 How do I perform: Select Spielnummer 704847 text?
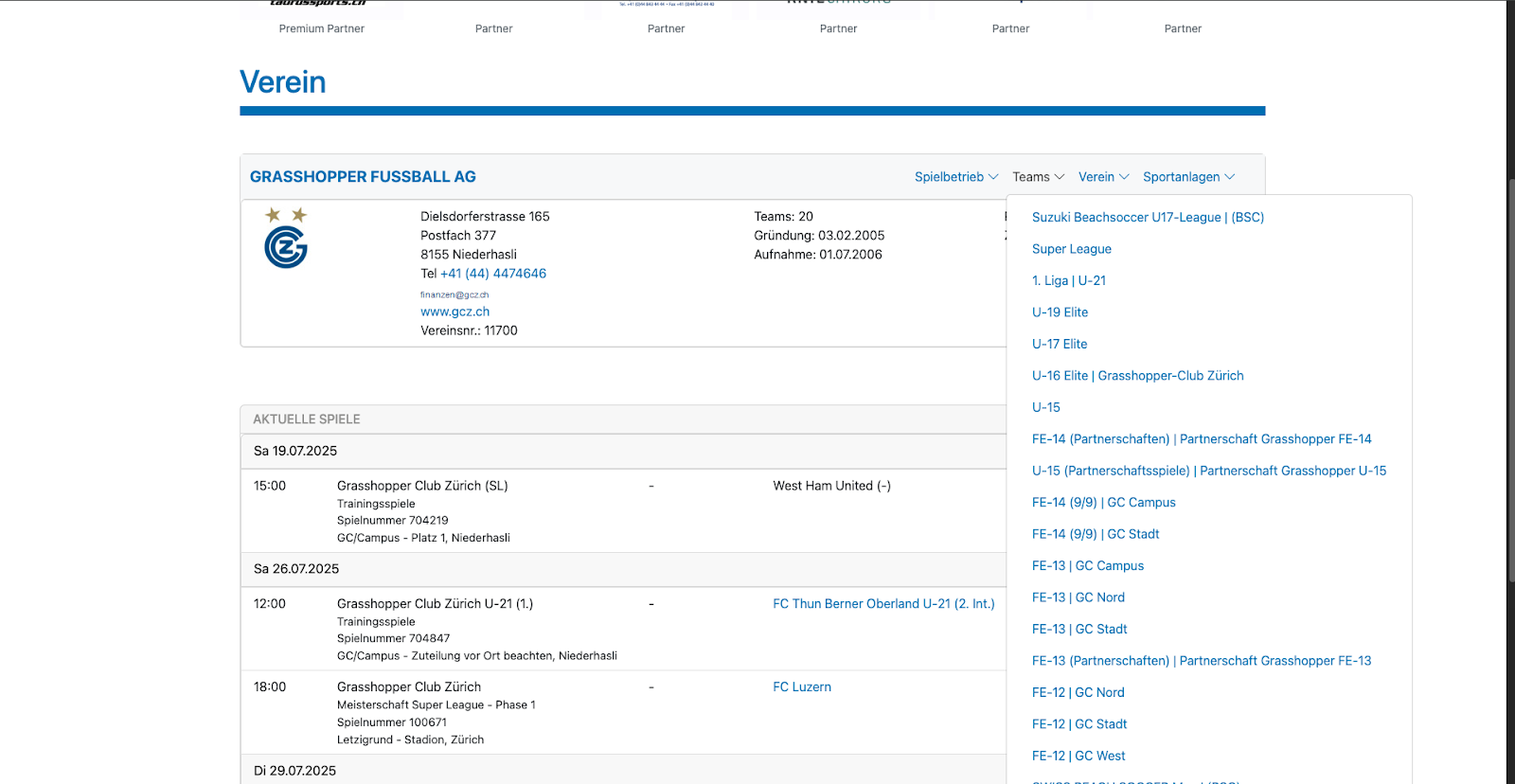393,639
